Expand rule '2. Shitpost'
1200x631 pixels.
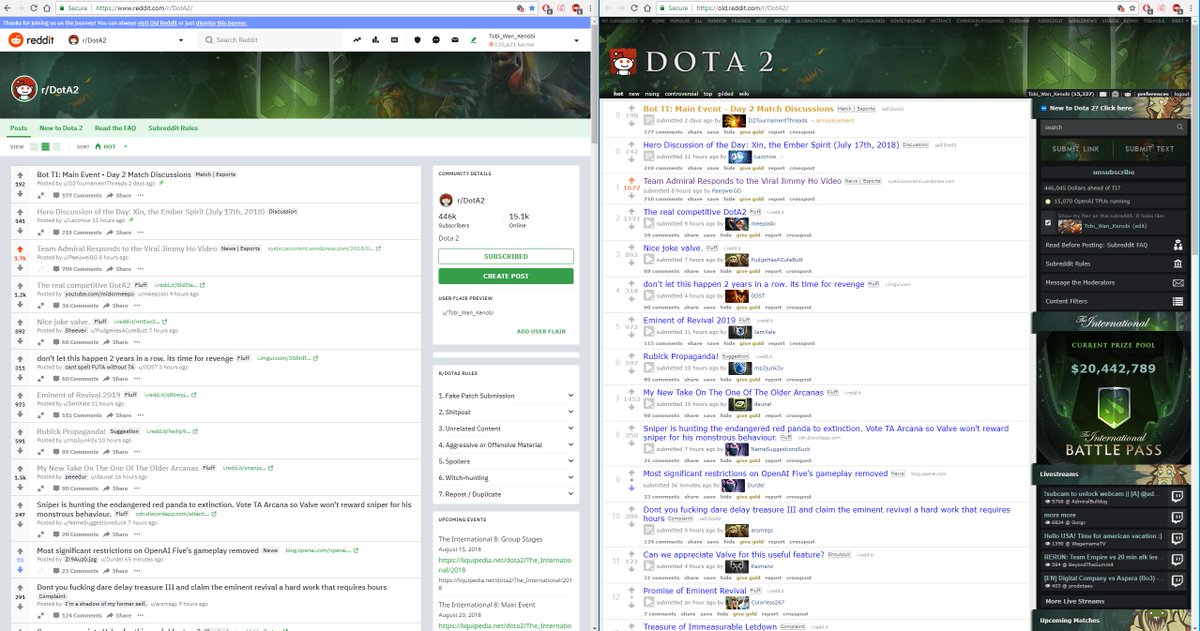[x=505, y=412]
